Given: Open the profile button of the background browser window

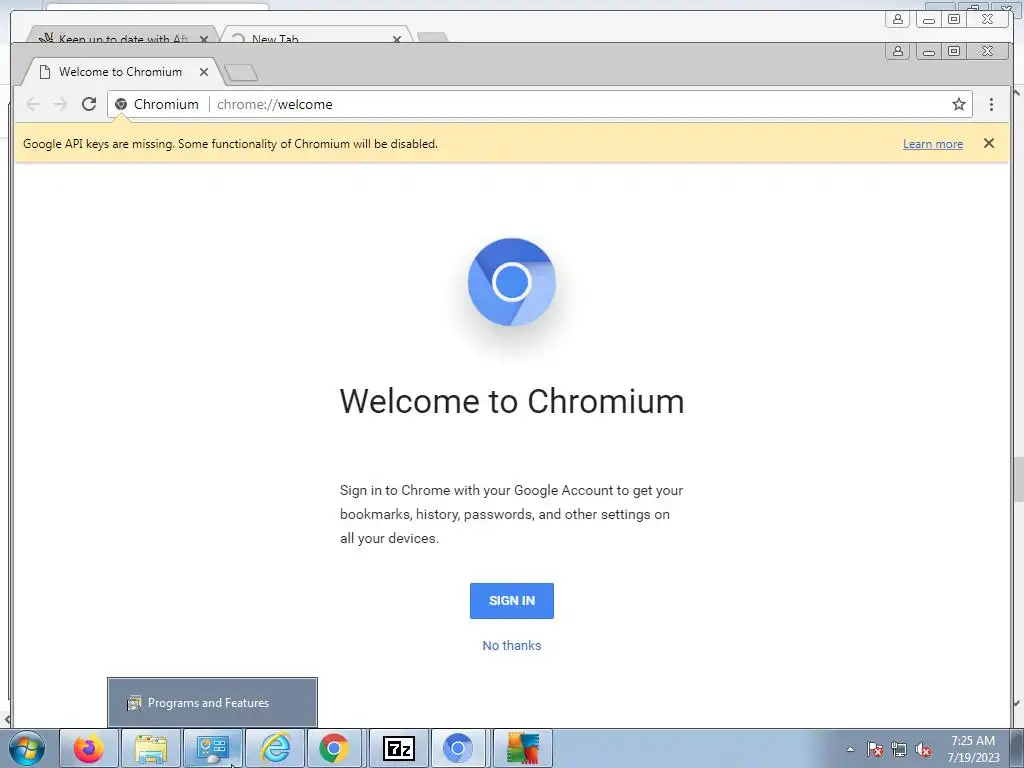Looking at the screenshot, I should tap(898, 19).
